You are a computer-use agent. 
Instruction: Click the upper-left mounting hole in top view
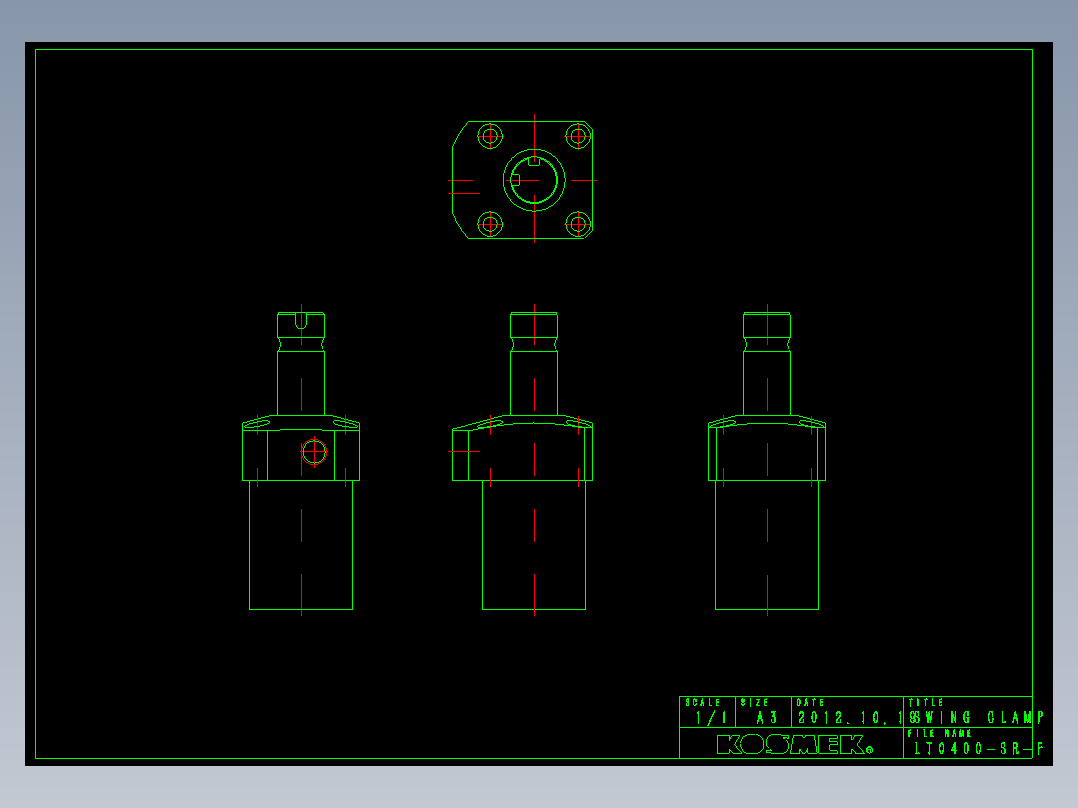(490, 136)
